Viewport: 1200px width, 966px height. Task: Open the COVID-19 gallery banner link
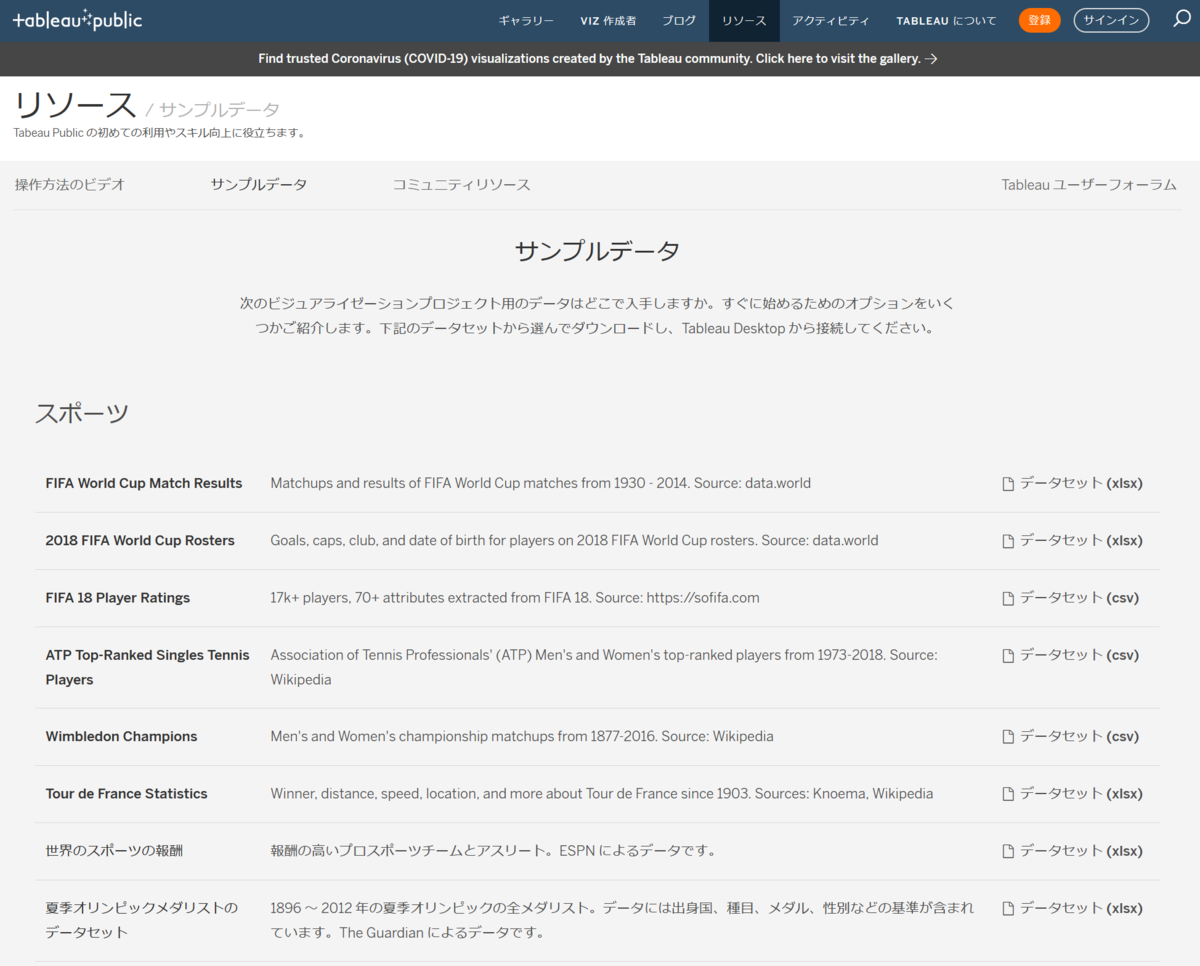pos(598,59)
